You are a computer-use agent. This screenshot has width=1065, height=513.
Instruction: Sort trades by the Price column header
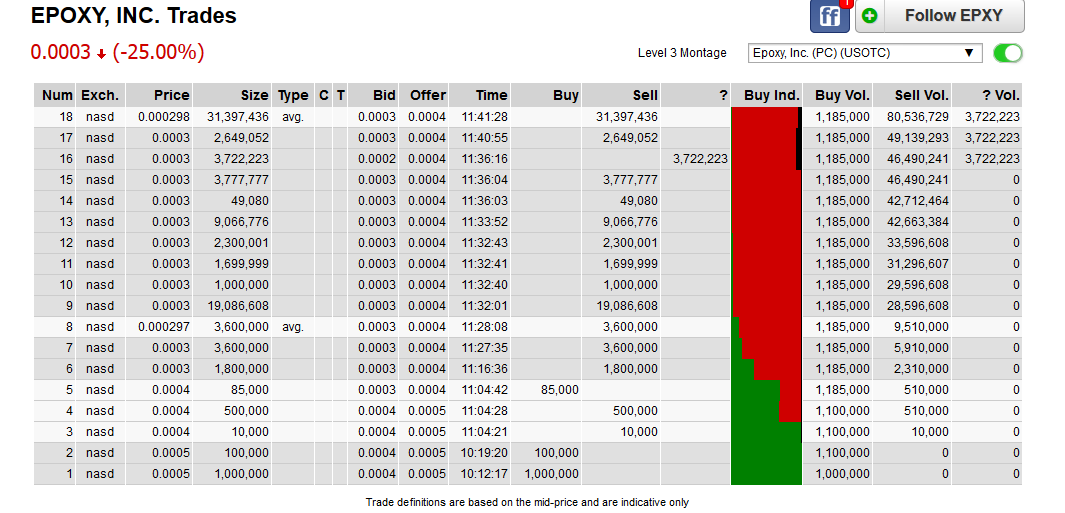click(171, 95)
